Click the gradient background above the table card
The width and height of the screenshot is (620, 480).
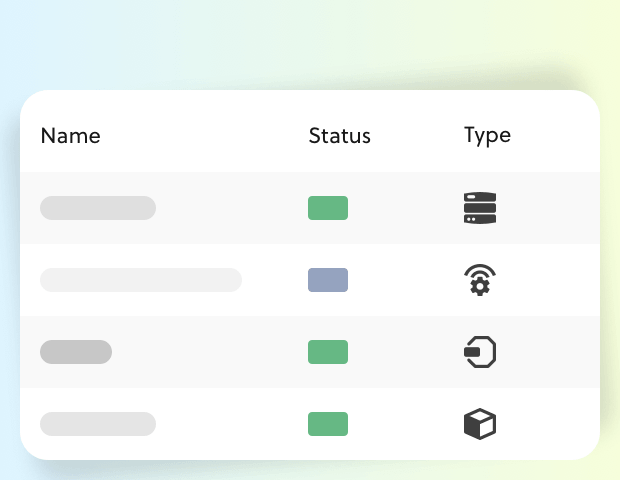click(x=310, y=43)
